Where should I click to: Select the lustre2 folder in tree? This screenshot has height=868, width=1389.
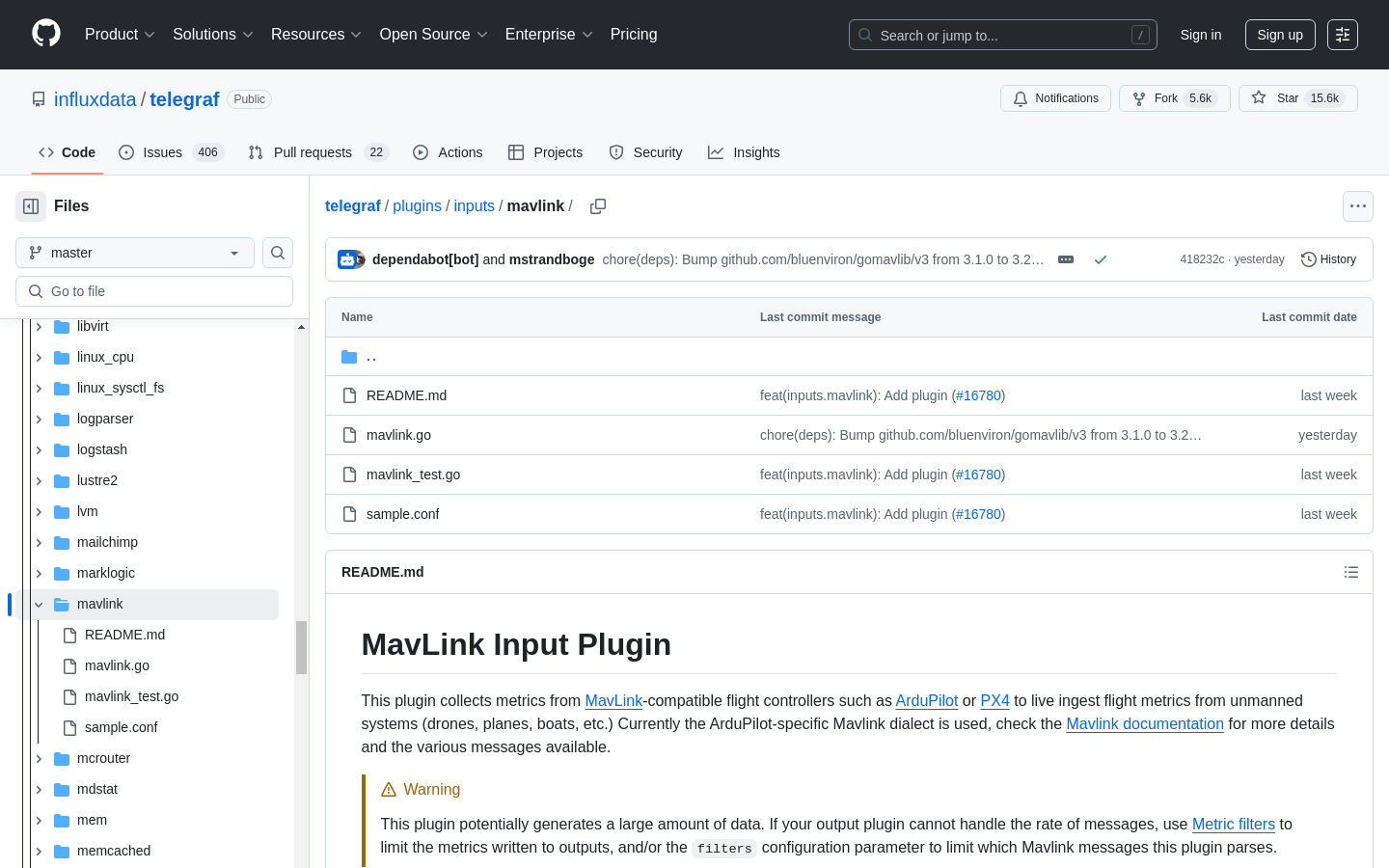point(97,480)
